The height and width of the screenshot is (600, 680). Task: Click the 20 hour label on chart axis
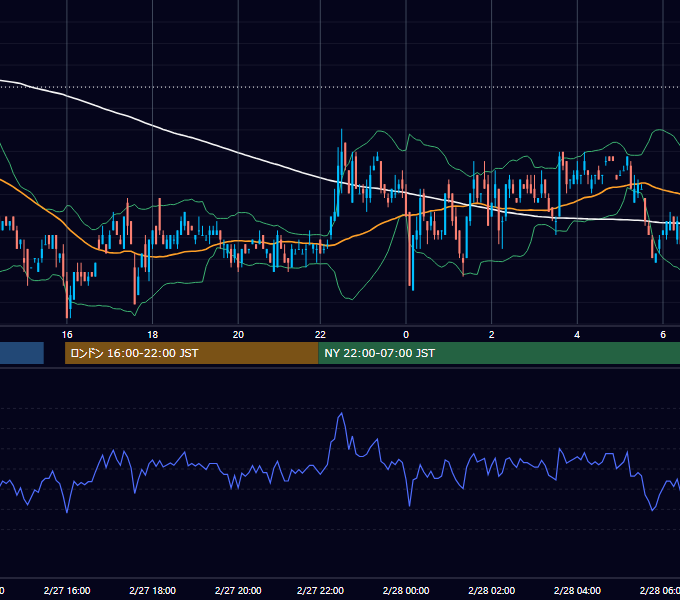pyautogui.click(x=238, y=335)
